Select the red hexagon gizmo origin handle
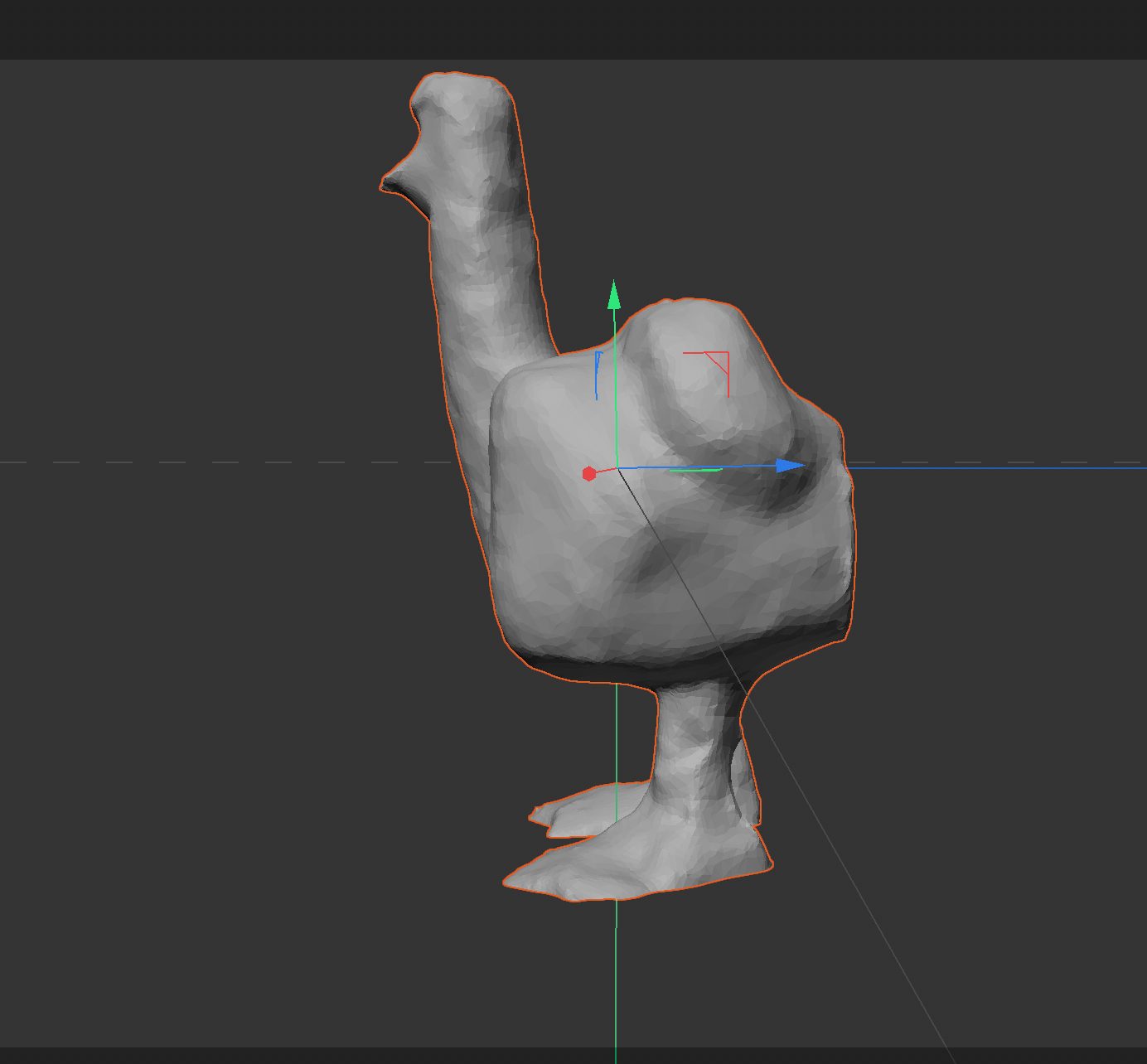 (x=590, y=472)
